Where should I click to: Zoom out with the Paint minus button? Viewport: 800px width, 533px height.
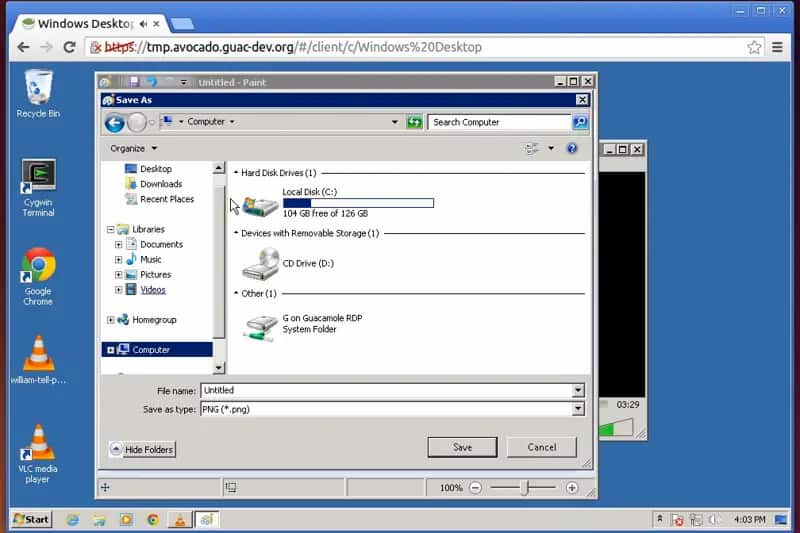tap(475, 488)
